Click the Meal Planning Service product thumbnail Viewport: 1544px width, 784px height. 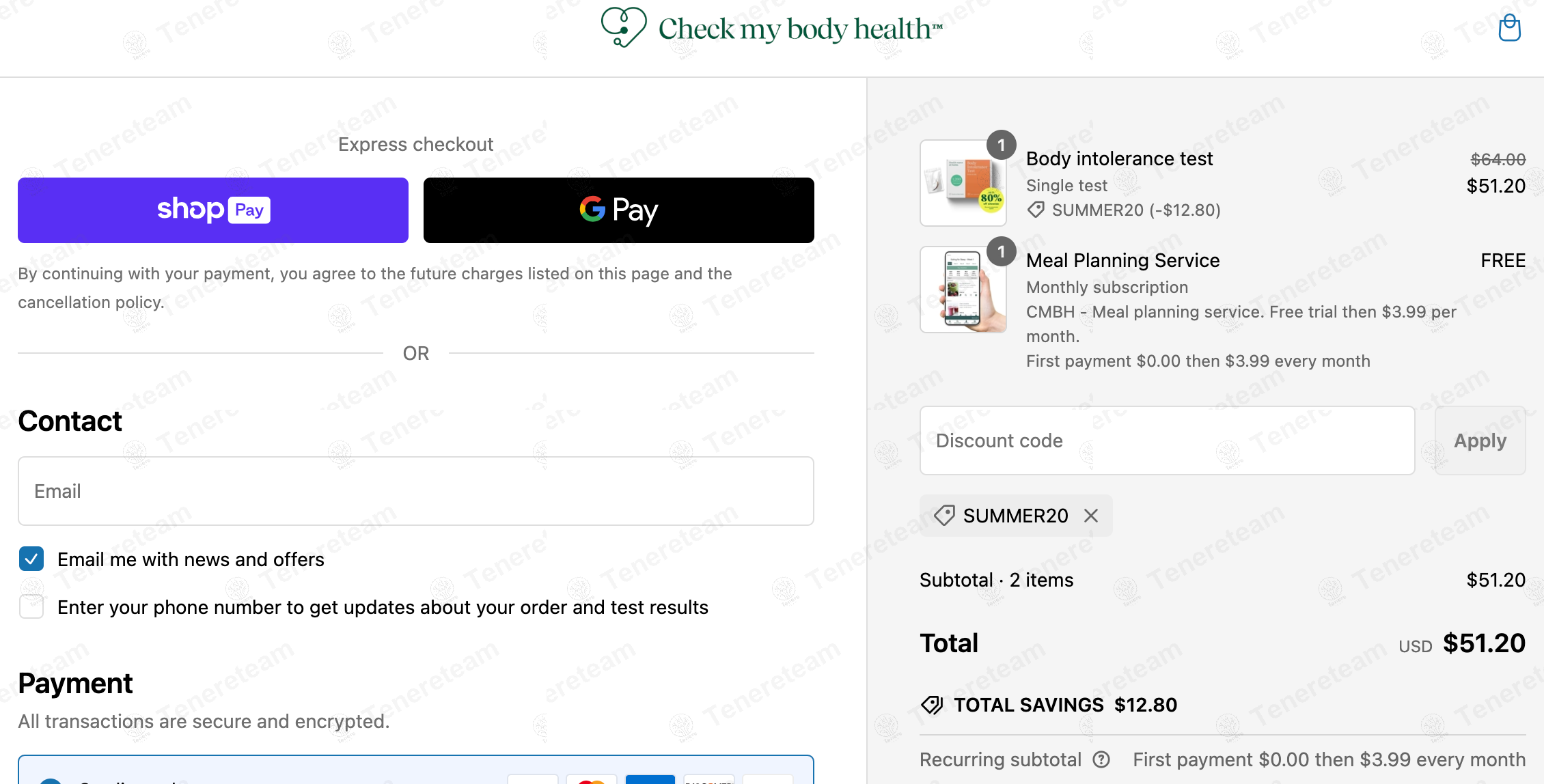point(963,290)
